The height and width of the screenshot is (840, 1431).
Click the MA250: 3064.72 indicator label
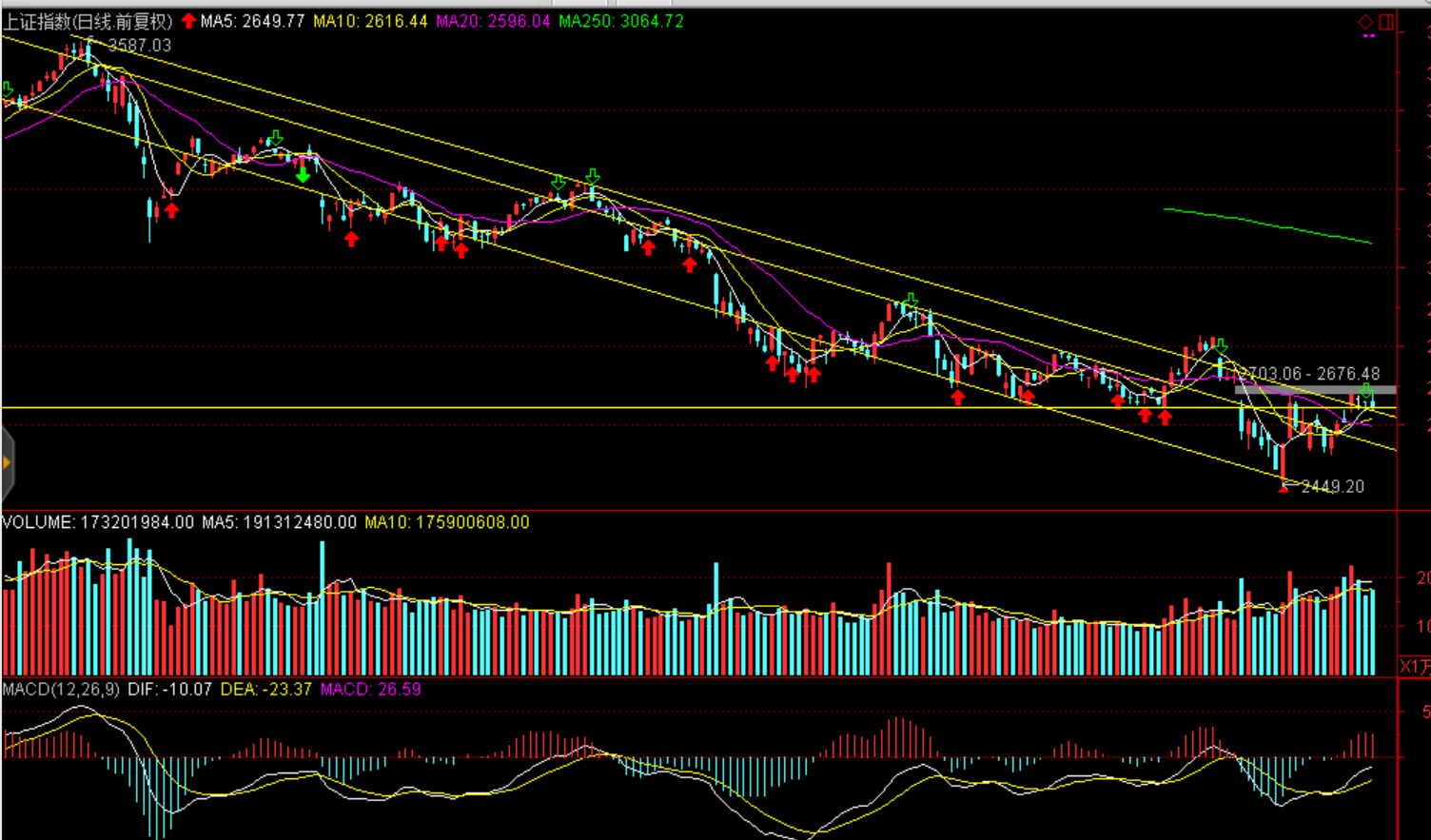point(620,21)
